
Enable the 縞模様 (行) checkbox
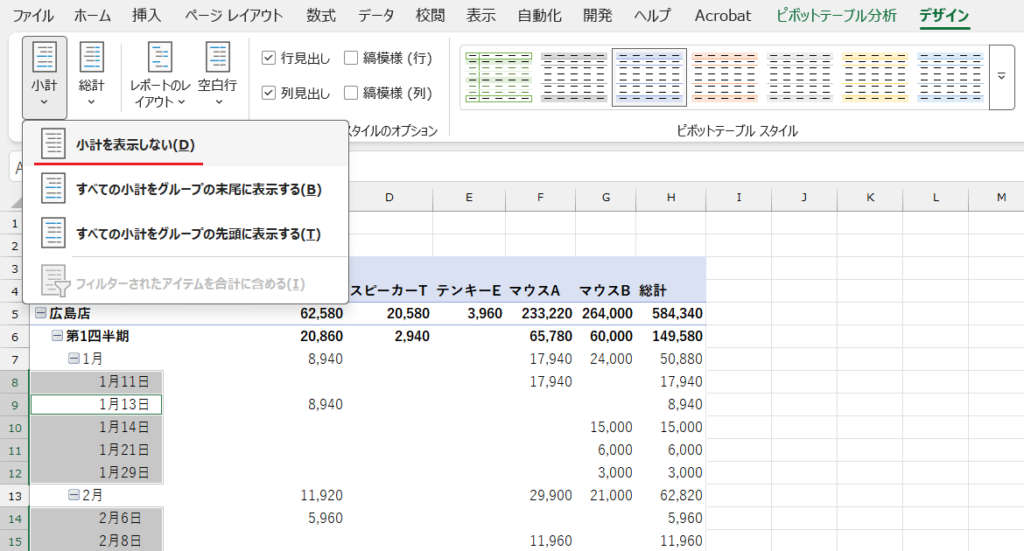point(351,58)
